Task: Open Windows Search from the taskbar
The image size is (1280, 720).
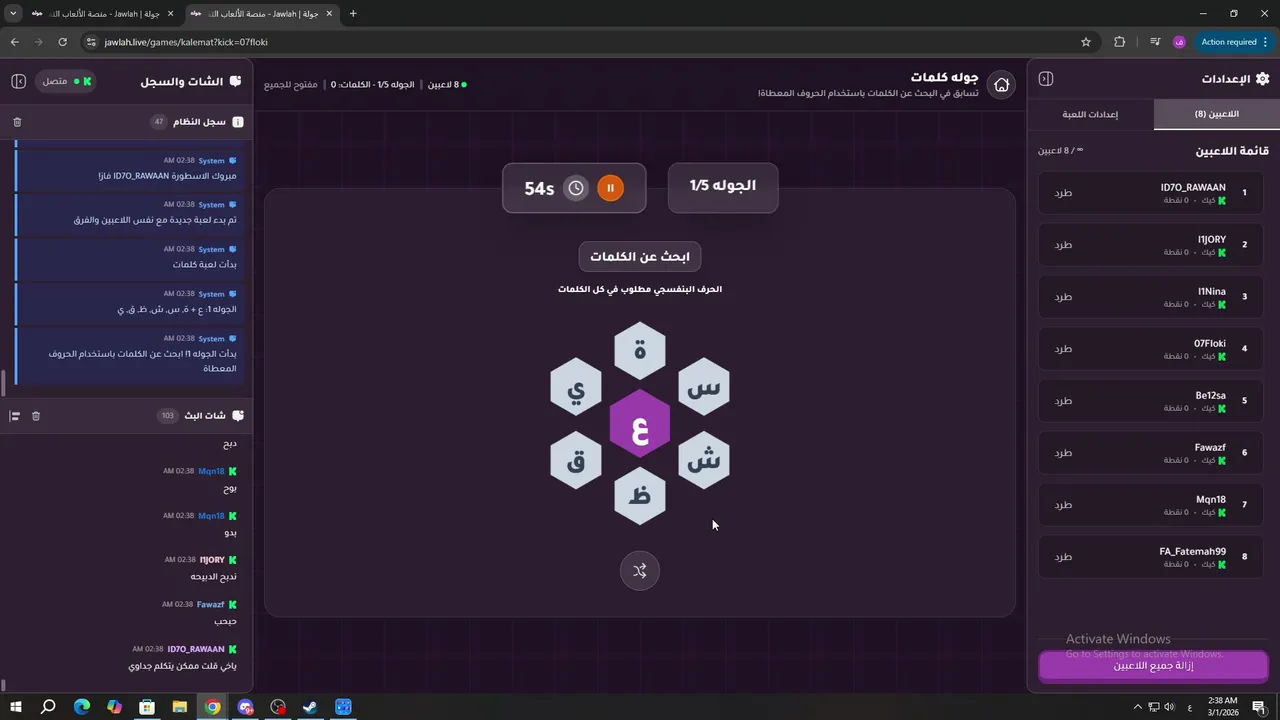Action: pos(48,707)
